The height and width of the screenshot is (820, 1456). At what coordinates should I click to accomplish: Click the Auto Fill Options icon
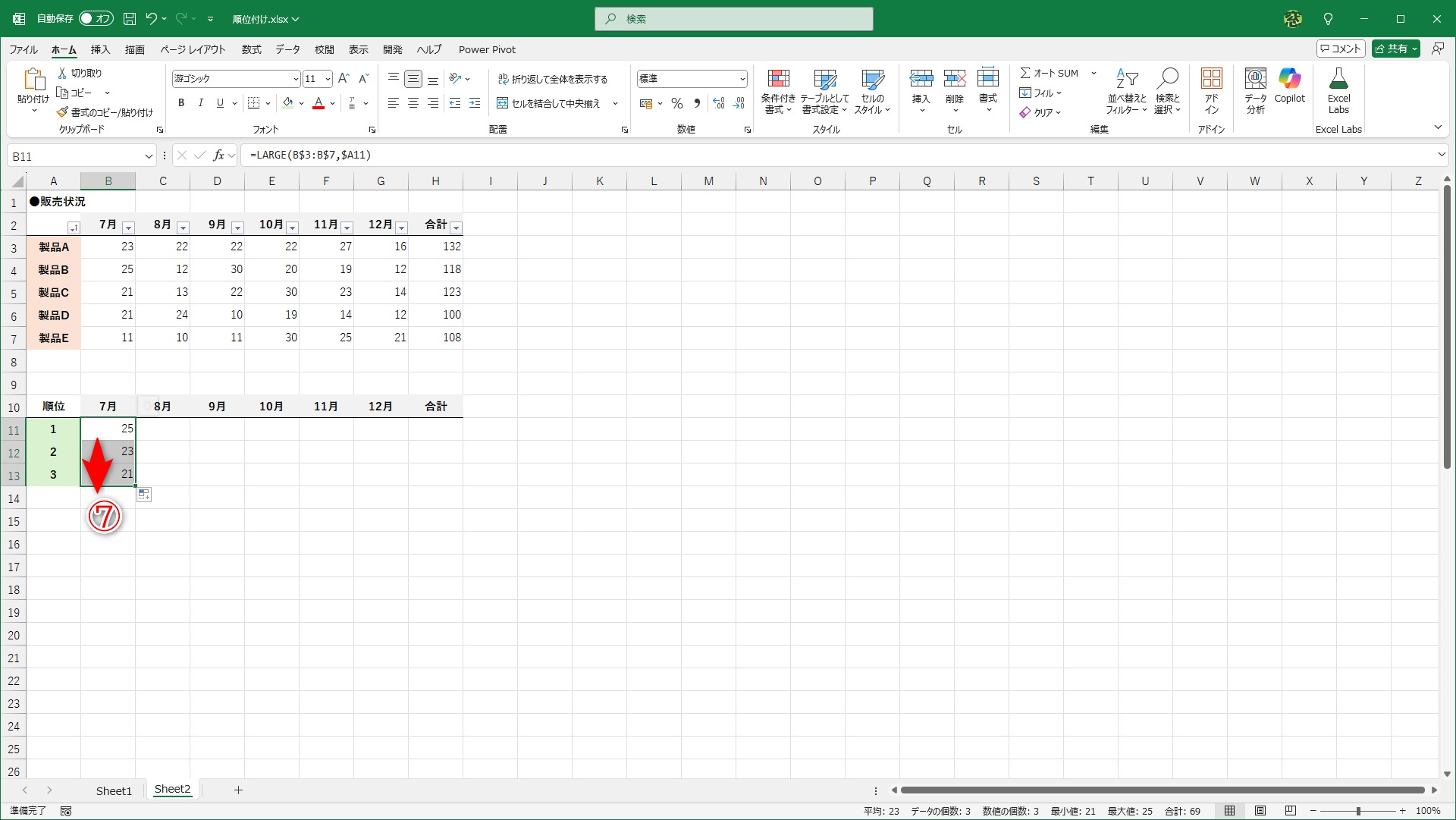pos(144,495)
